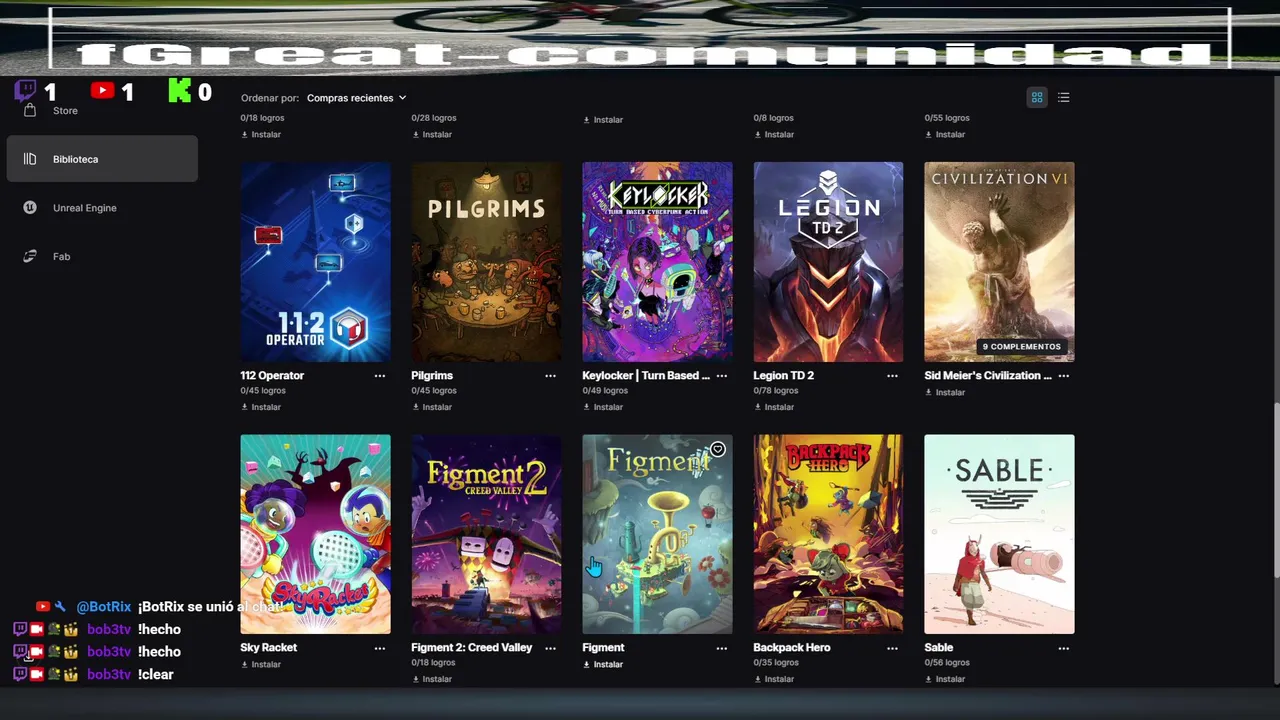1280x720 pixels.
Task: Add Figment to wishlist heart icon
Action: [x=717, y=450]
